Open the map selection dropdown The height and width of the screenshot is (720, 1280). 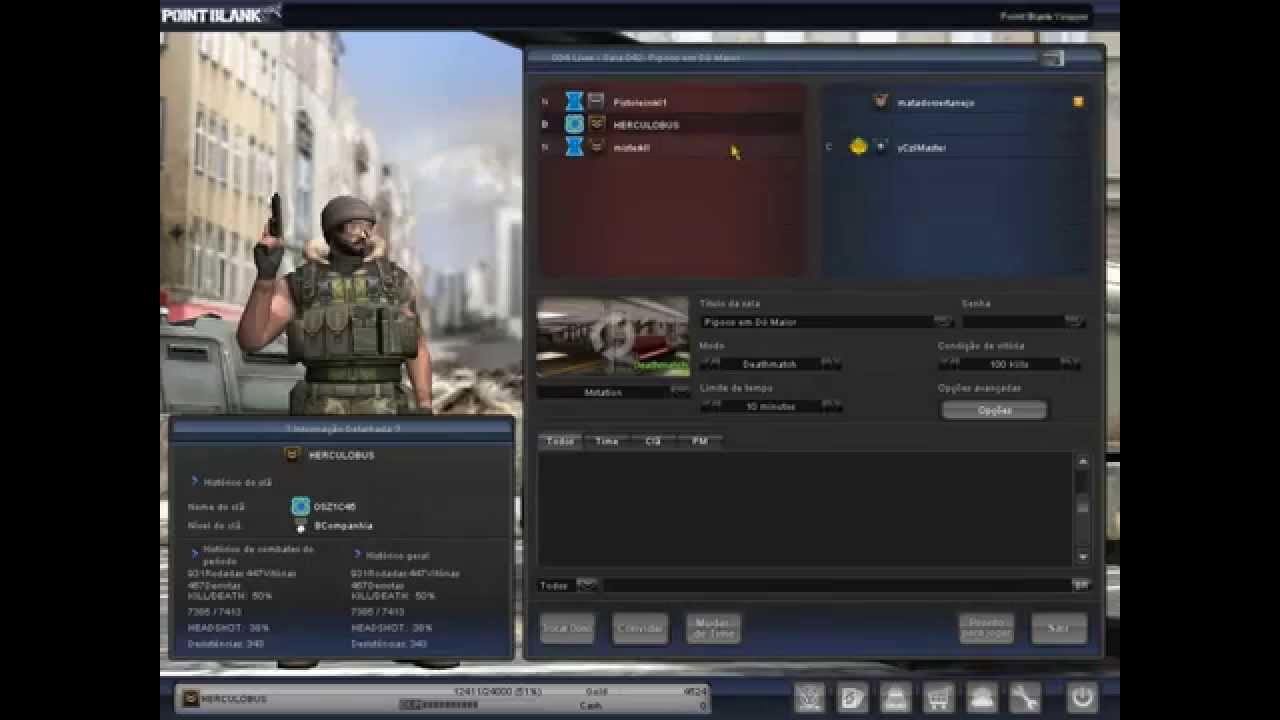pyautogui.click(x=680, y=392)
